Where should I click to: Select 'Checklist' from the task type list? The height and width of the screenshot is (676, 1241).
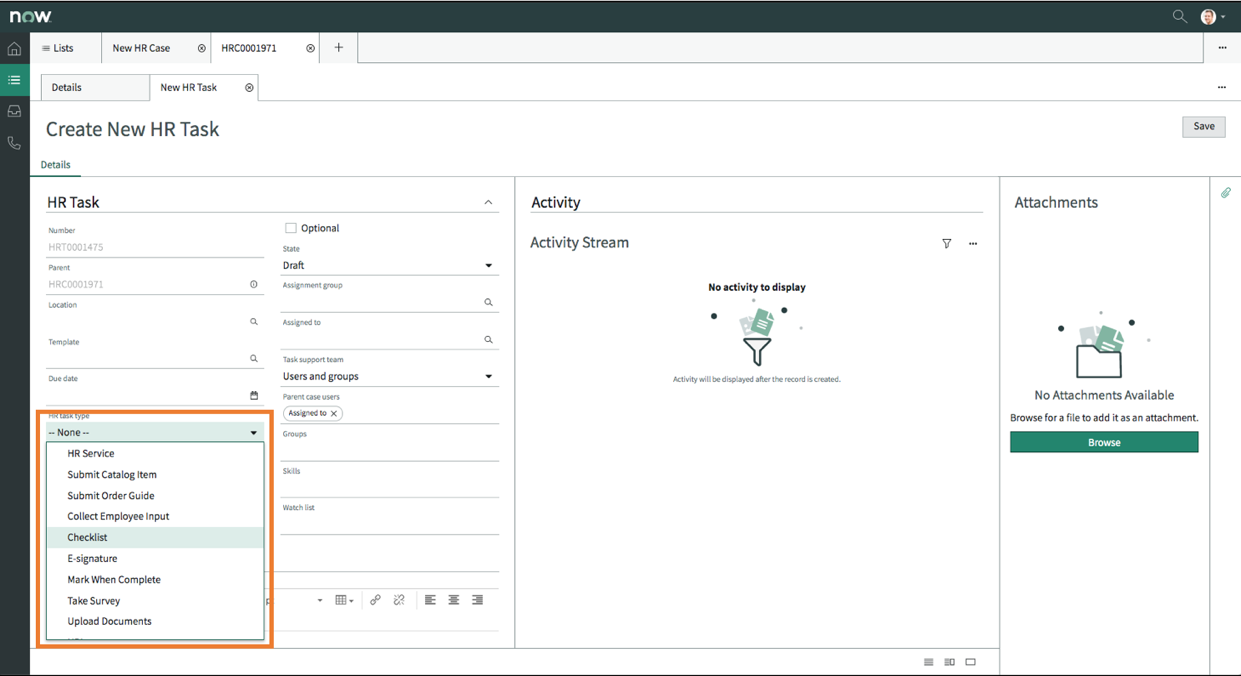click(x=155, y=537)
